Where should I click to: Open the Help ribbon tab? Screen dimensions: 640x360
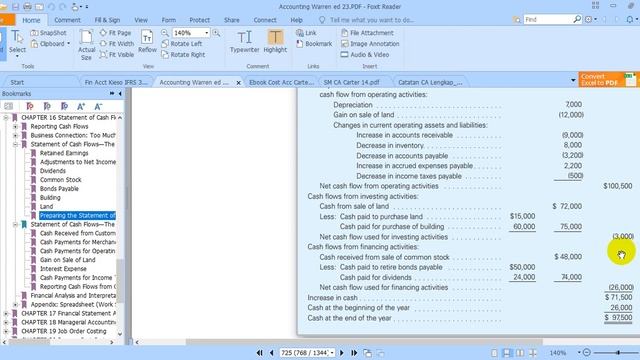[x=296, y=20]
